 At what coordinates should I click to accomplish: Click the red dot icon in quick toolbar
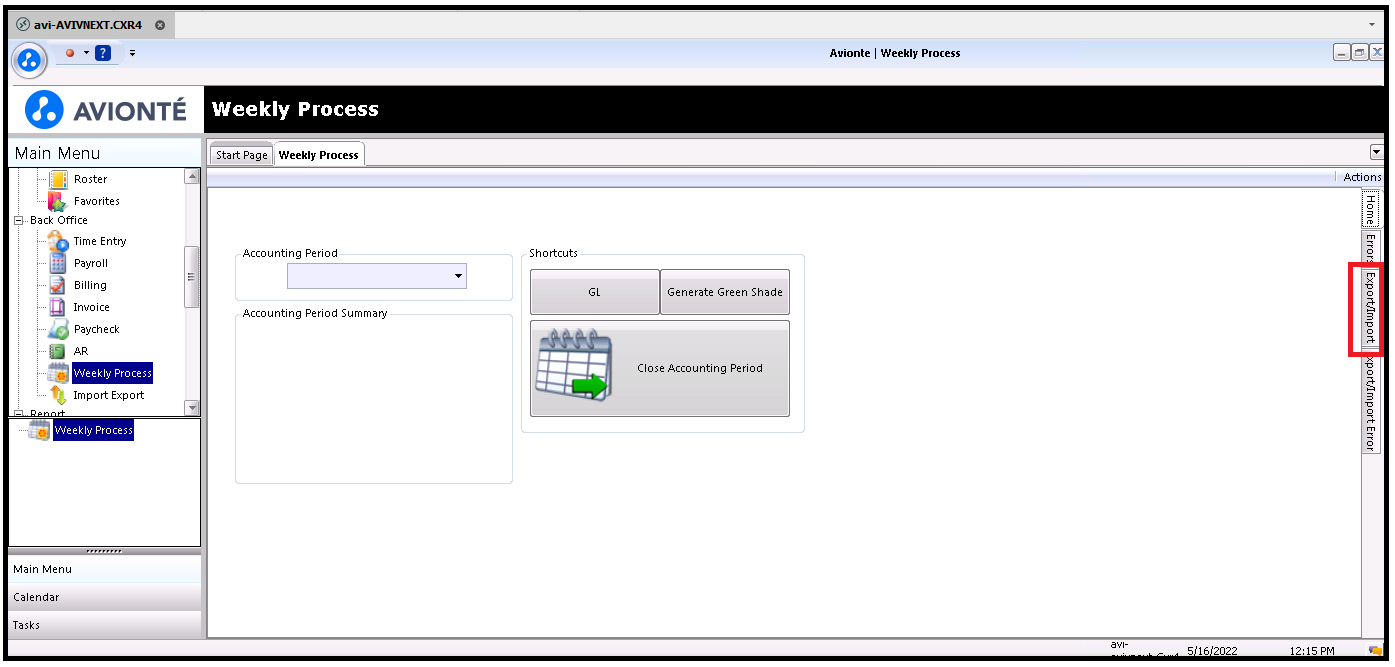point(70,53)
